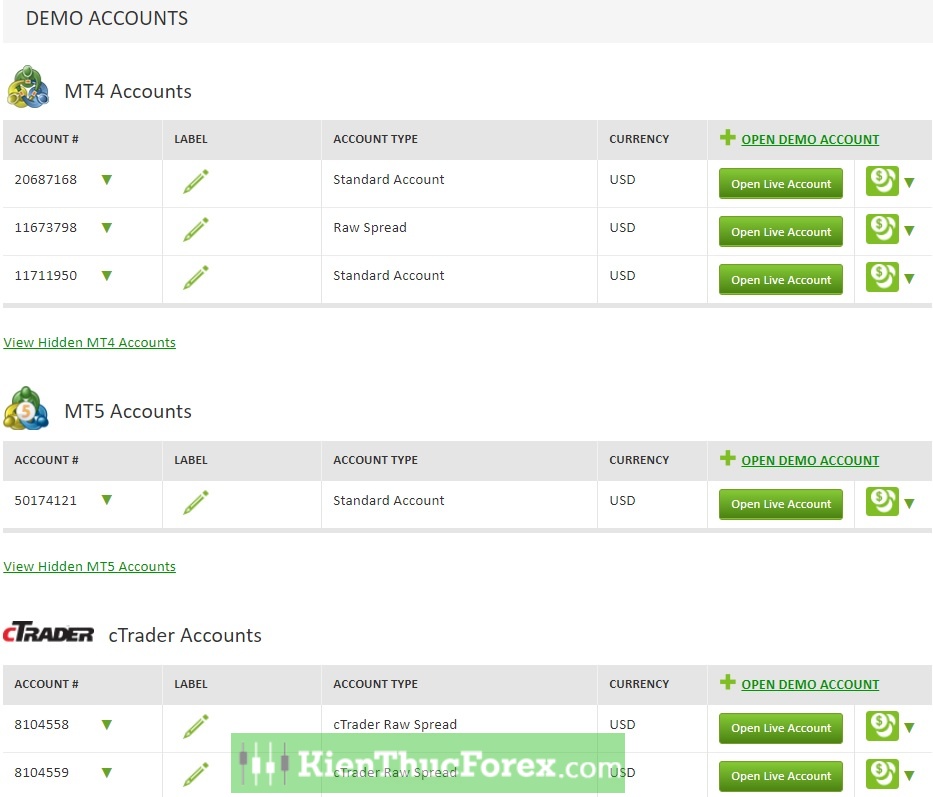933x797 pixels.
Task: Edit label for cTrader account 8104559
Action: click(x=196, y=774)
